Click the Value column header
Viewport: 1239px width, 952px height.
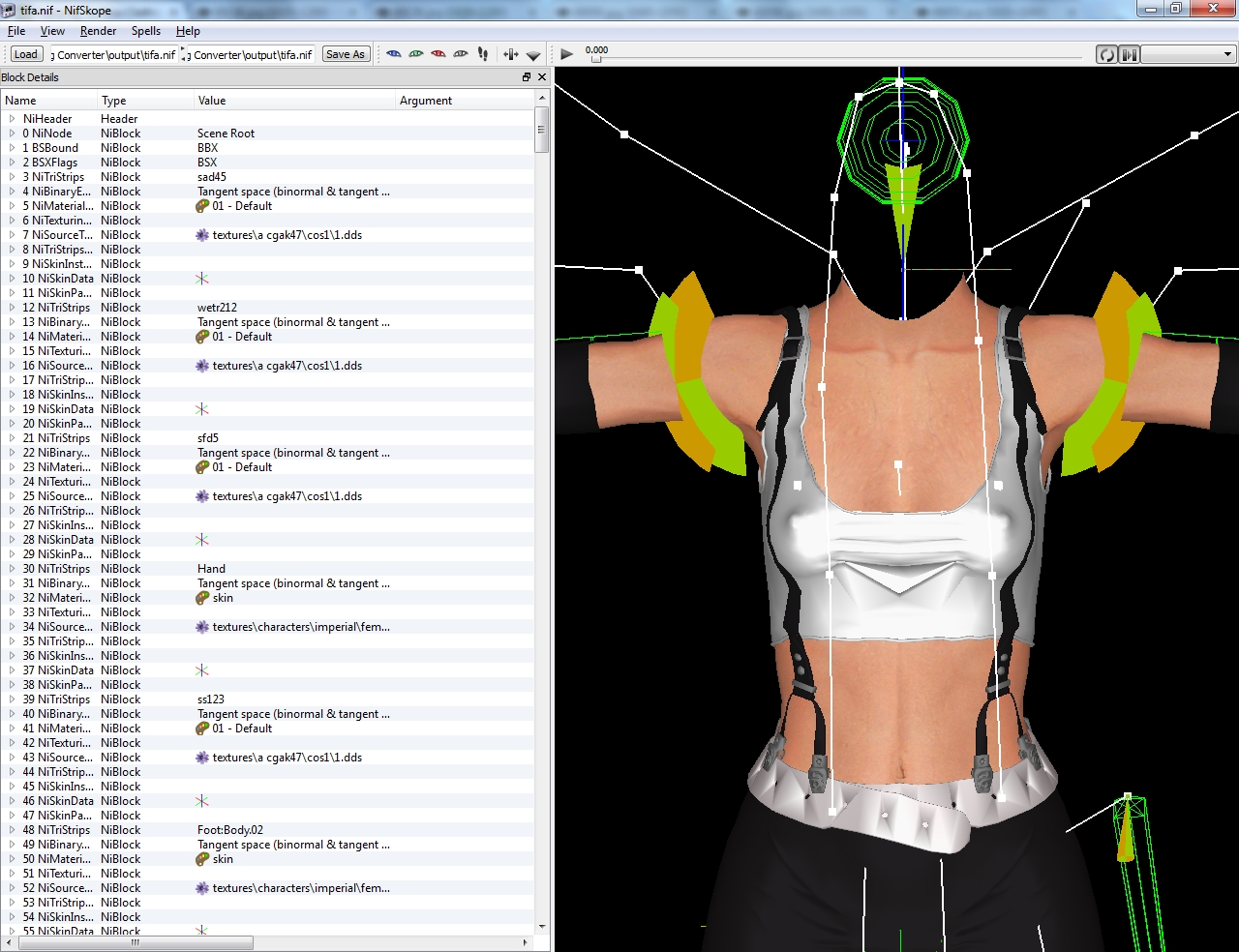click(295, 101)
